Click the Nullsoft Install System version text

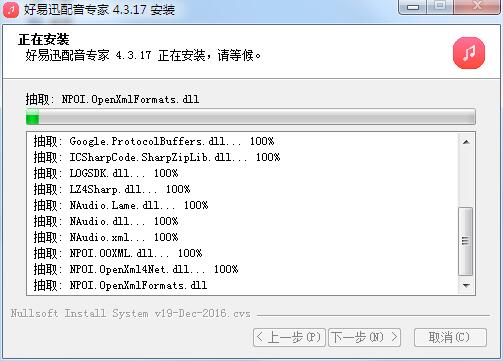[131, 313]
